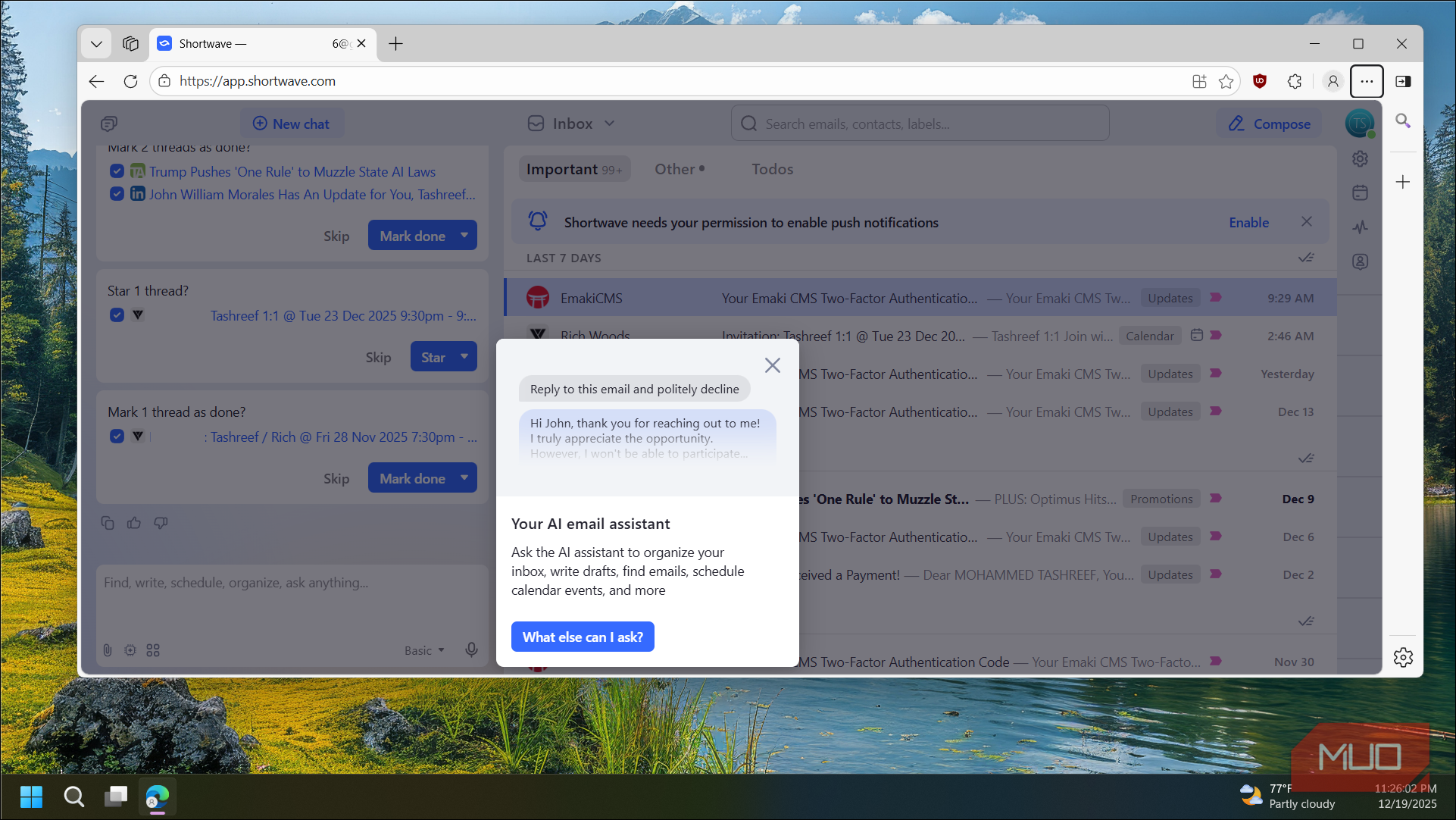Click the calendar invite icon on Rich Woods email
This screenshot has height=820, width=1456.
[1197, 335]
